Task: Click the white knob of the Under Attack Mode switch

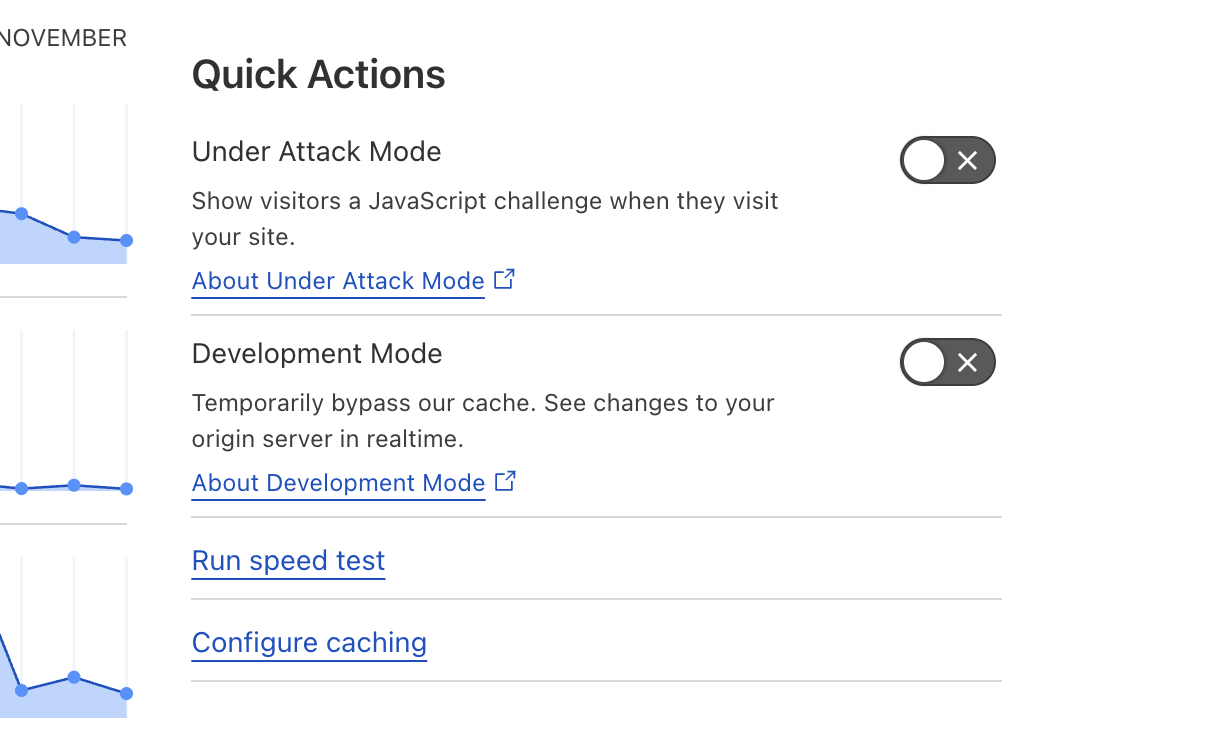Action: coord(924,160)
